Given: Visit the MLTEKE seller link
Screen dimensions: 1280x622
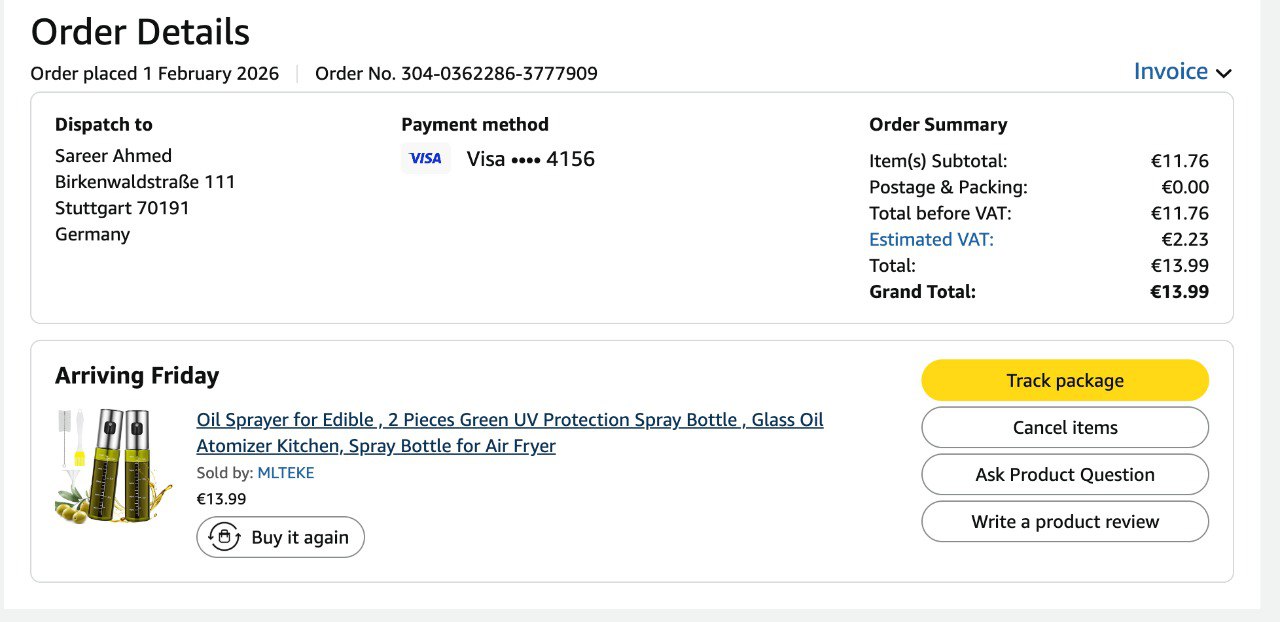Looking at the screenshot, I should click(x=286, y=473).
